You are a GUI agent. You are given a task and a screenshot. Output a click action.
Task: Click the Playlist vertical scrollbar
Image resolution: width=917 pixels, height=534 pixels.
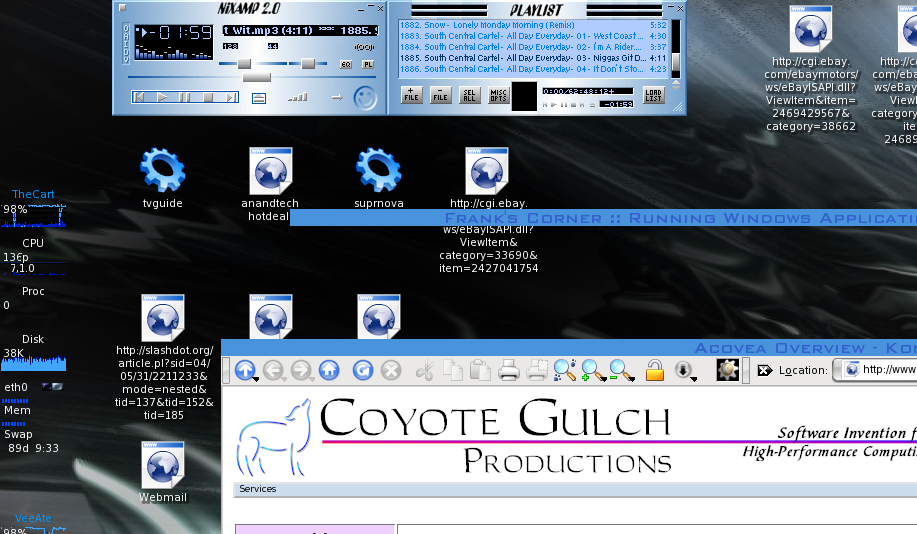tap(675, 49)
